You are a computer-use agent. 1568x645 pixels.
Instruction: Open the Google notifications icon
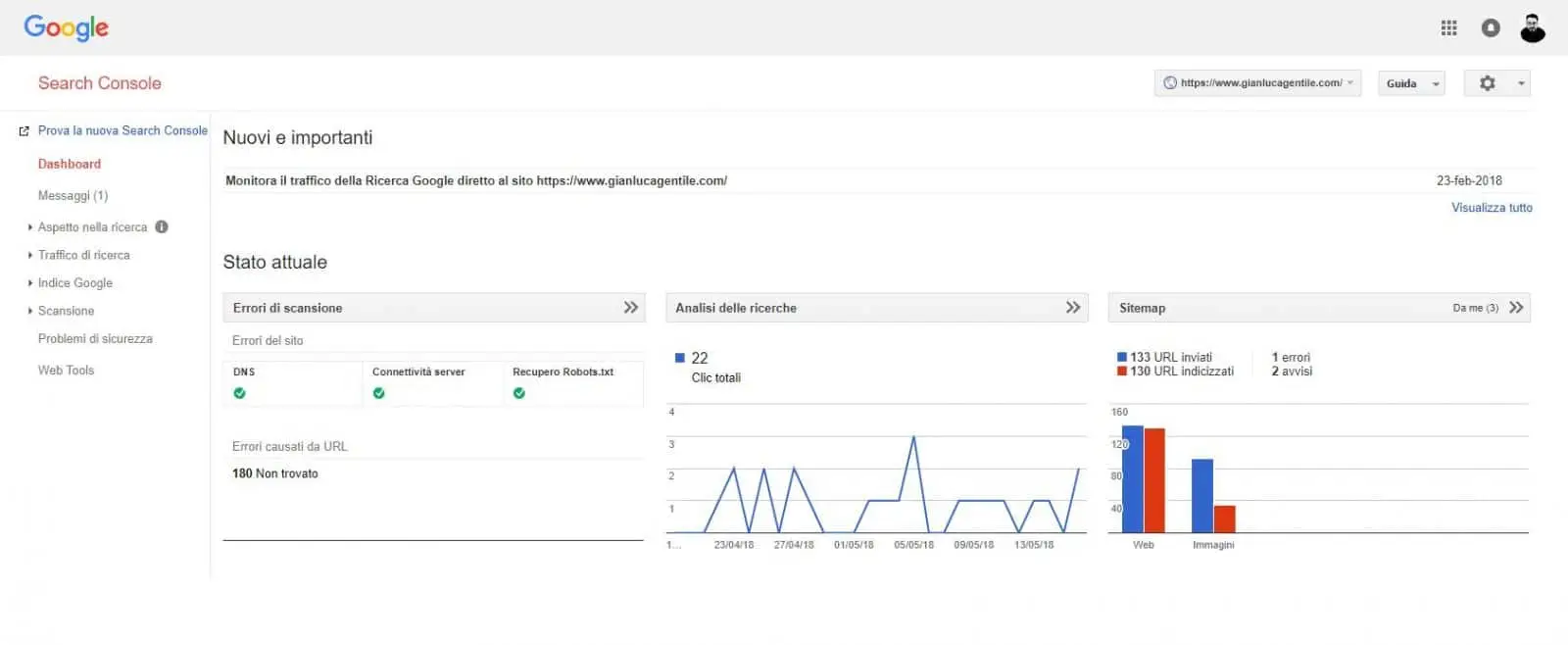tap(1491, 28)
